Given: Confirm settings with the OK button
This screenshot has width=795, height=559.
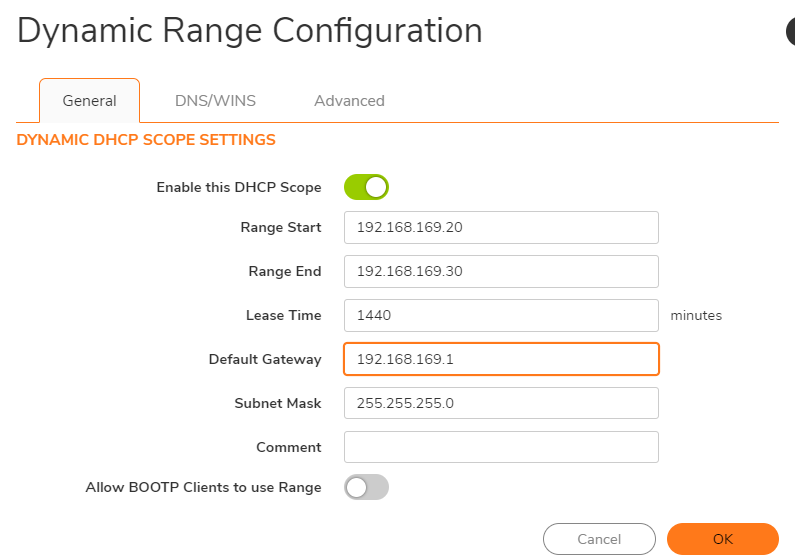Looking at the screenshot, I should (722, 539).
